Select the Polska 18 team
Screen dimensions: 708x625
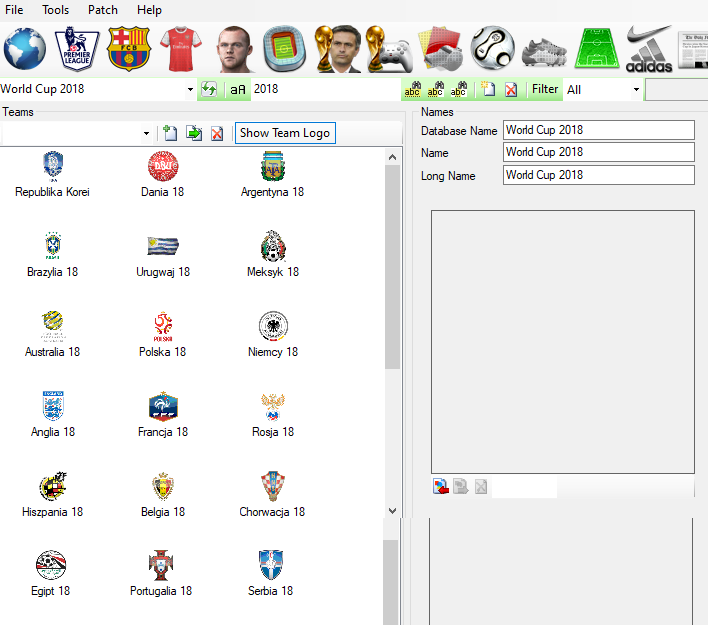pos(163,334)
